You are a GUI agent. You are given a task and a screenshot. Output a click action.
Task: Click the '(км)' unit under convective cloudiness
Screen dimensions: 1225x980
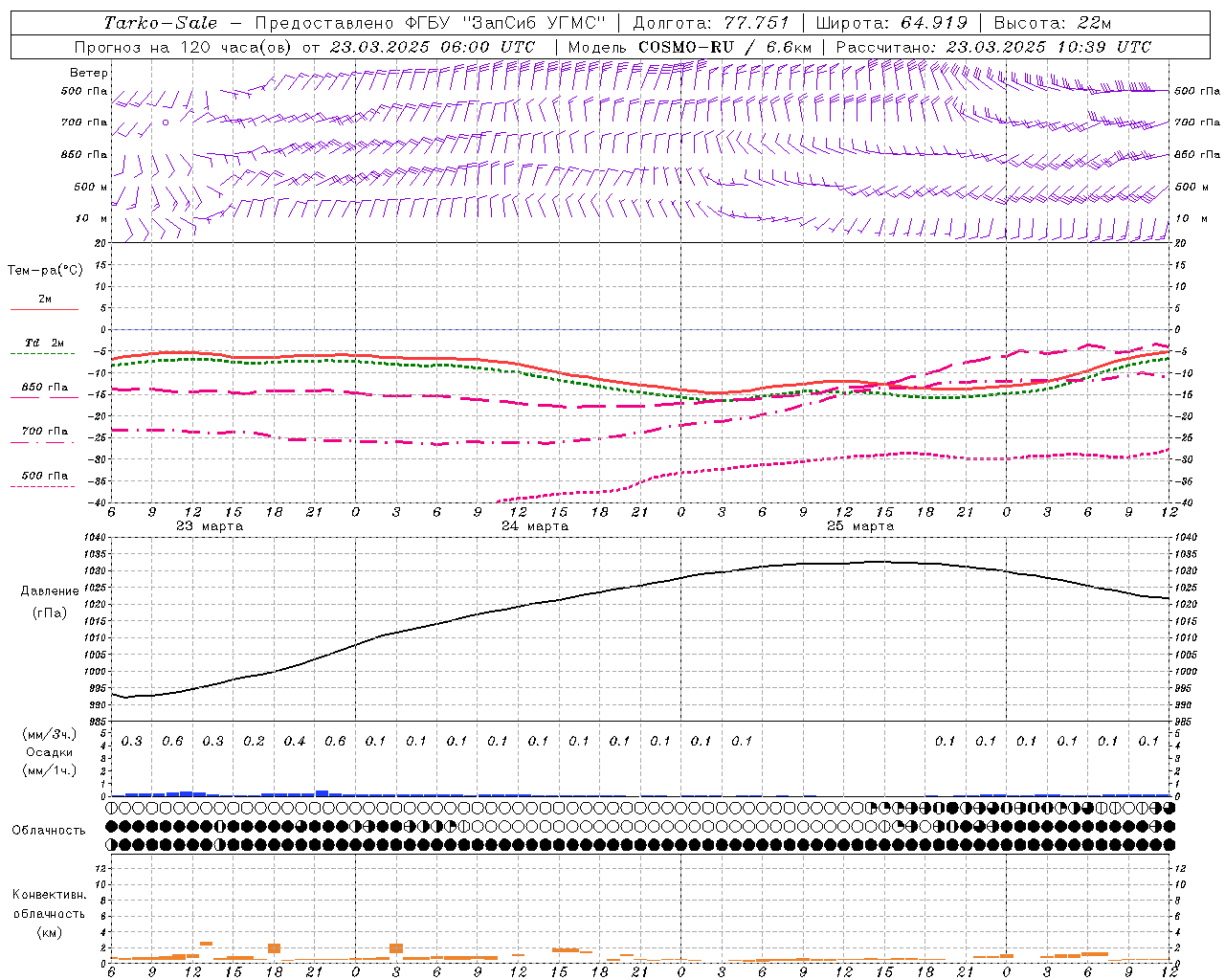click(49, 932)
